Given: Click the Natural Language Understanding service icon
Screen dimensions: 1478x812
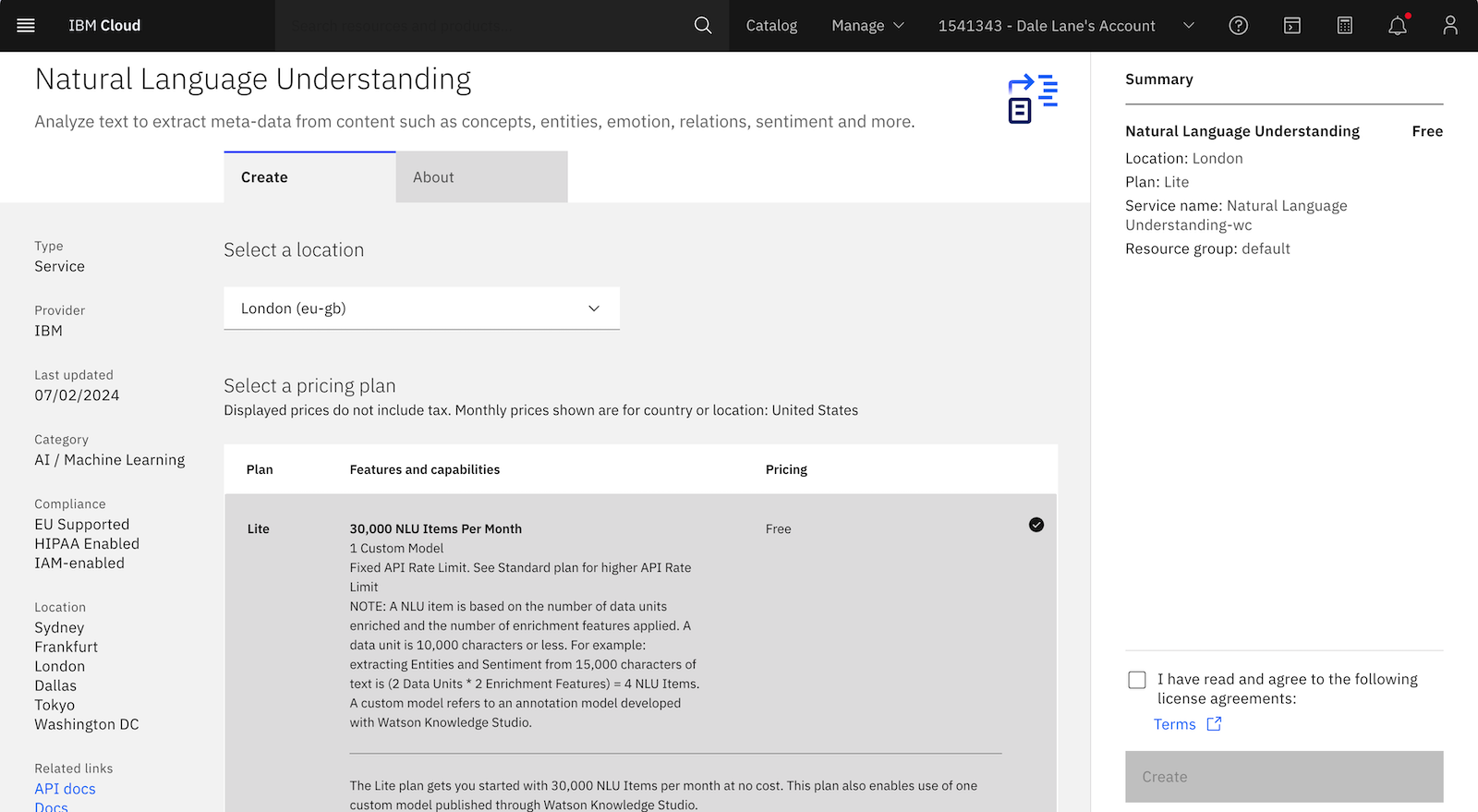Looking at the screenshot, I should pyautogui.click(x=1032, y=99).
